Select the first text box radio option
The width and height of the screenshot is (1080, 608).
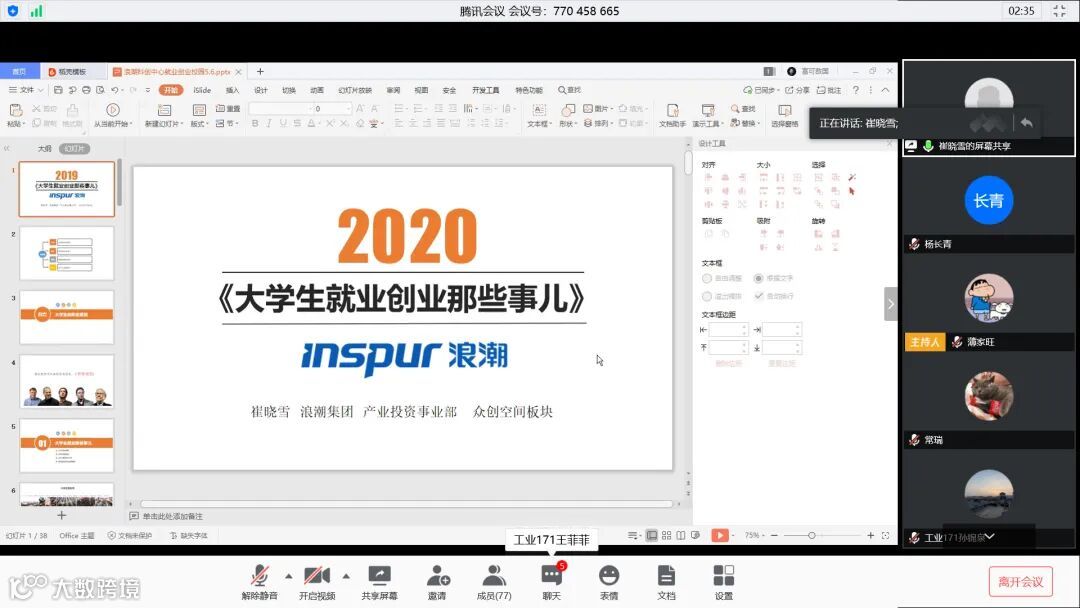click(707, 278)
